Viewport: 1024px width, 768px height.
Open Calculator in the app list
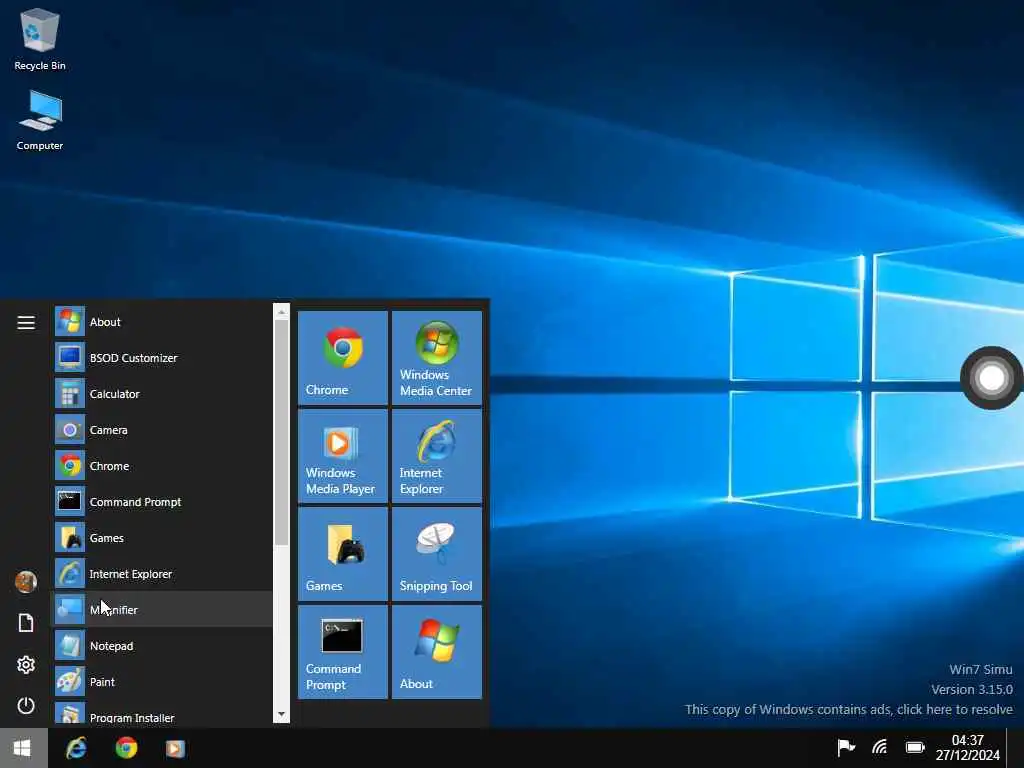161,394
